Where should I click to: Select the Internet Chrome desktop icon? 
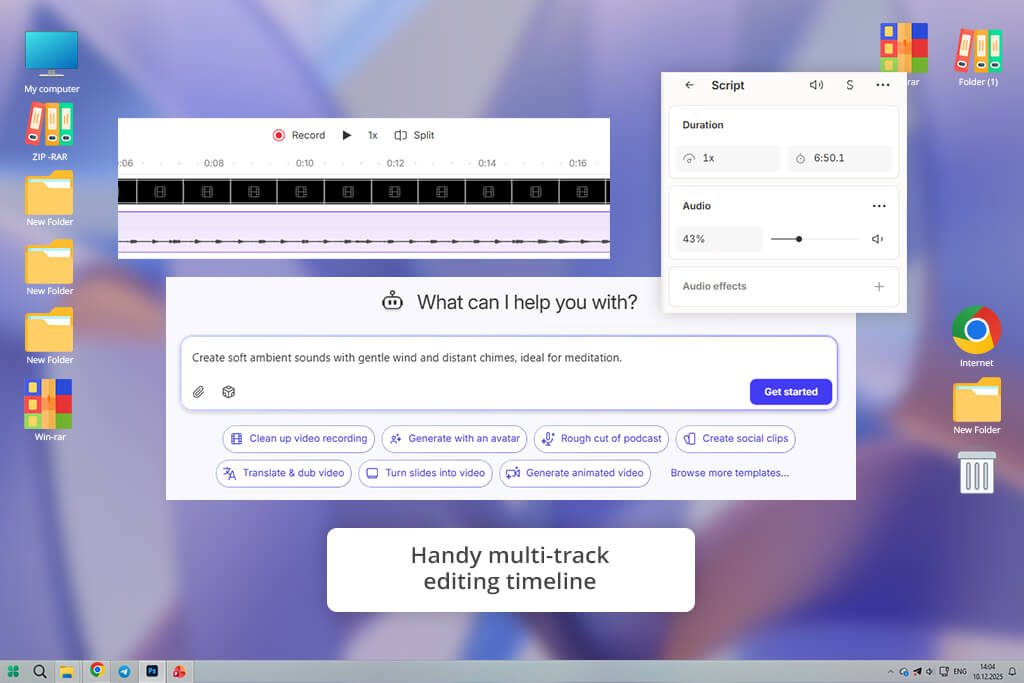coord(976,336)
